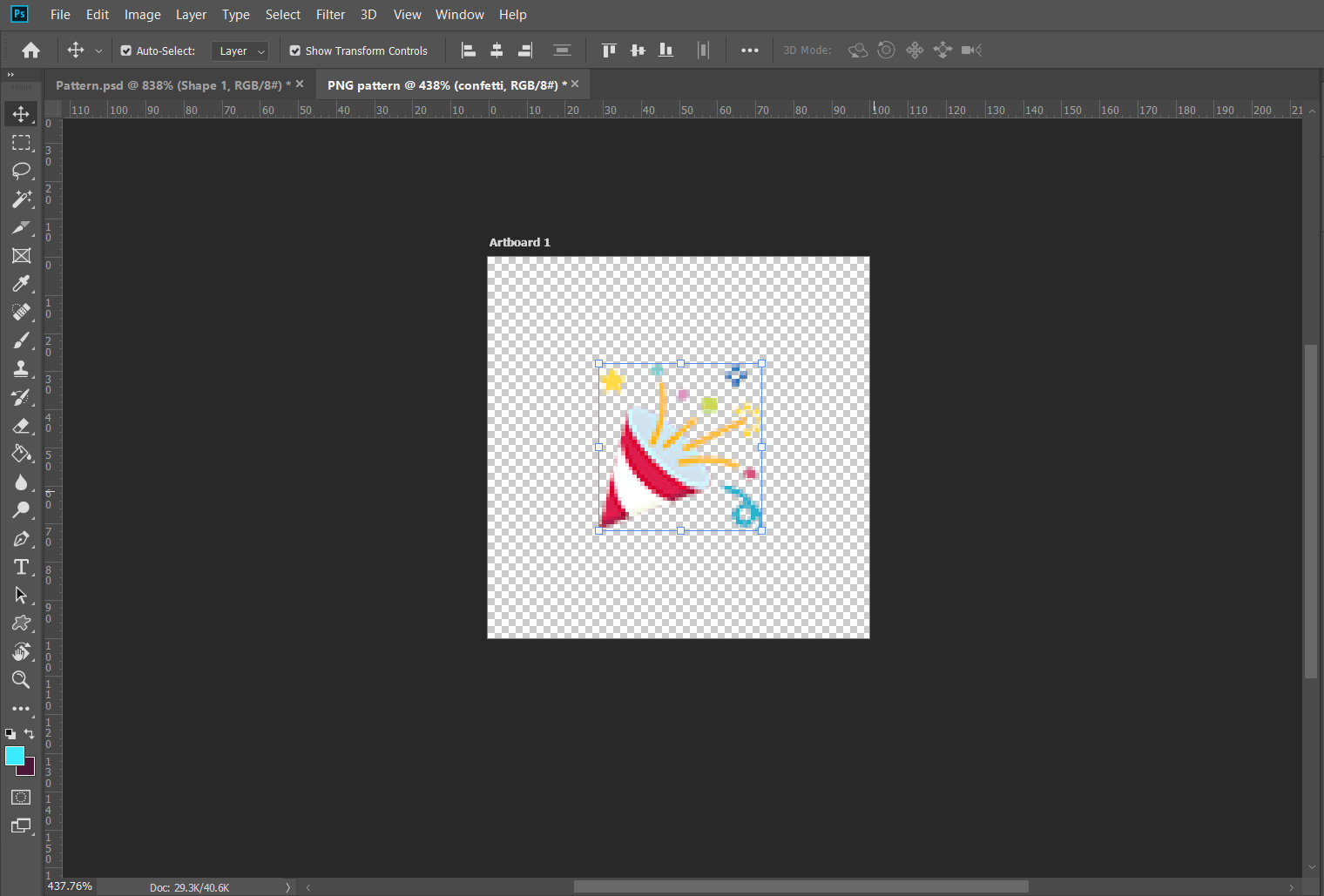This screenshot has height=896, width=1324.
Task: Open the Layer auto-select dropdown
Action: [x=240, y=51]
